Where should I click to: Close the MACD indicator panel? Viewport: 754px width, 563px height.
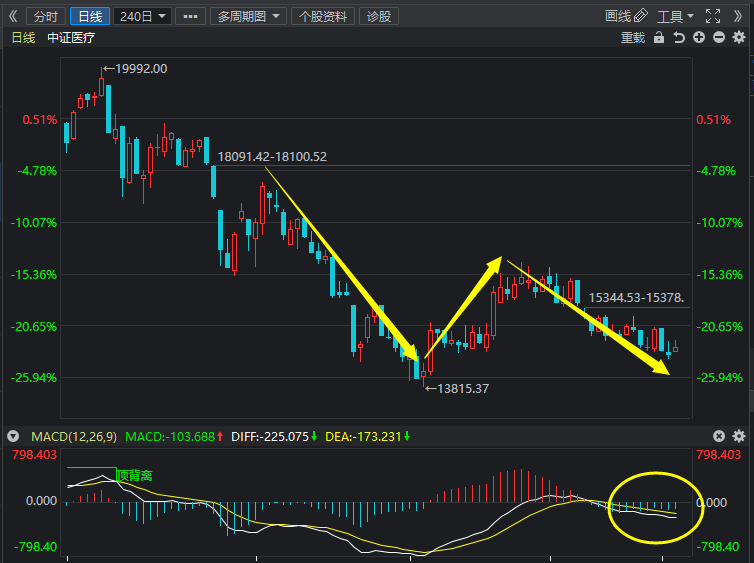coord(719,436)
